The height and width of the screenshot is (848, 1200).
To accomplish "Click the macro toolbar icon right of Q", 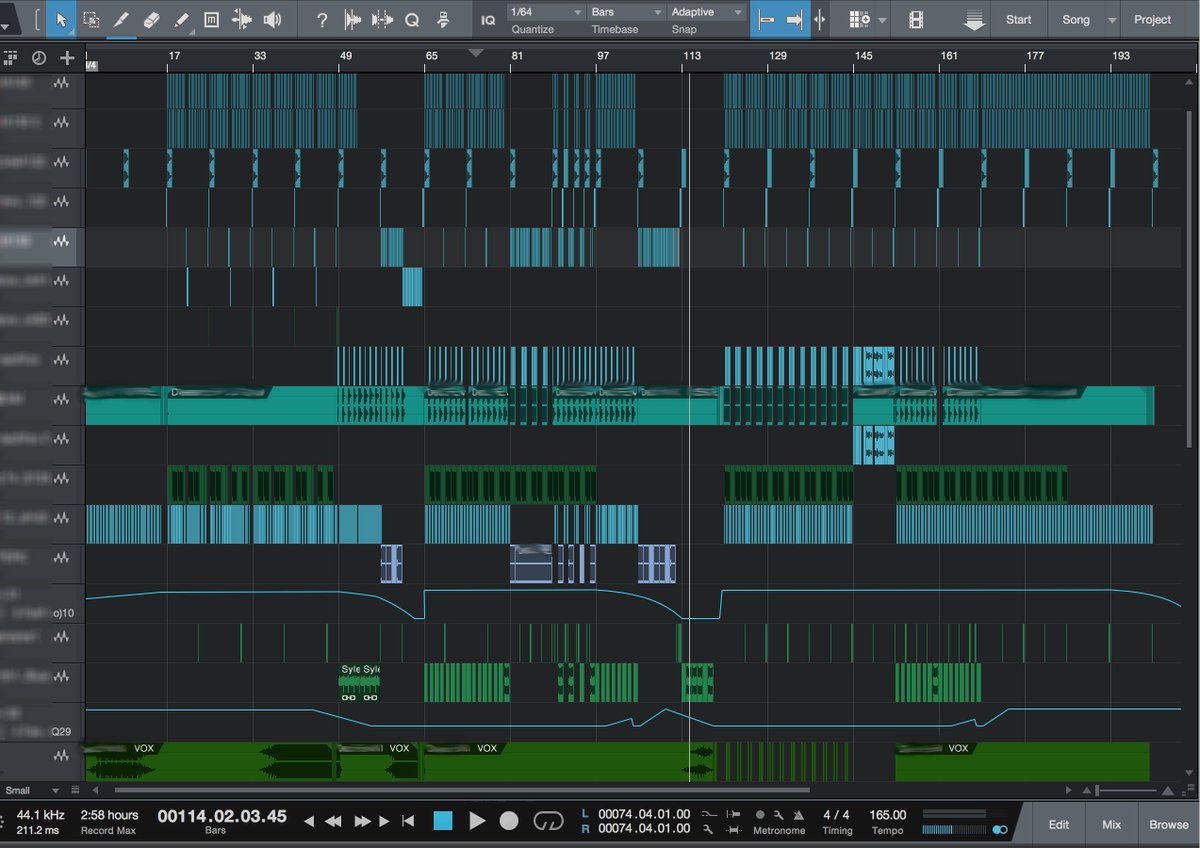I will [442, 19].
